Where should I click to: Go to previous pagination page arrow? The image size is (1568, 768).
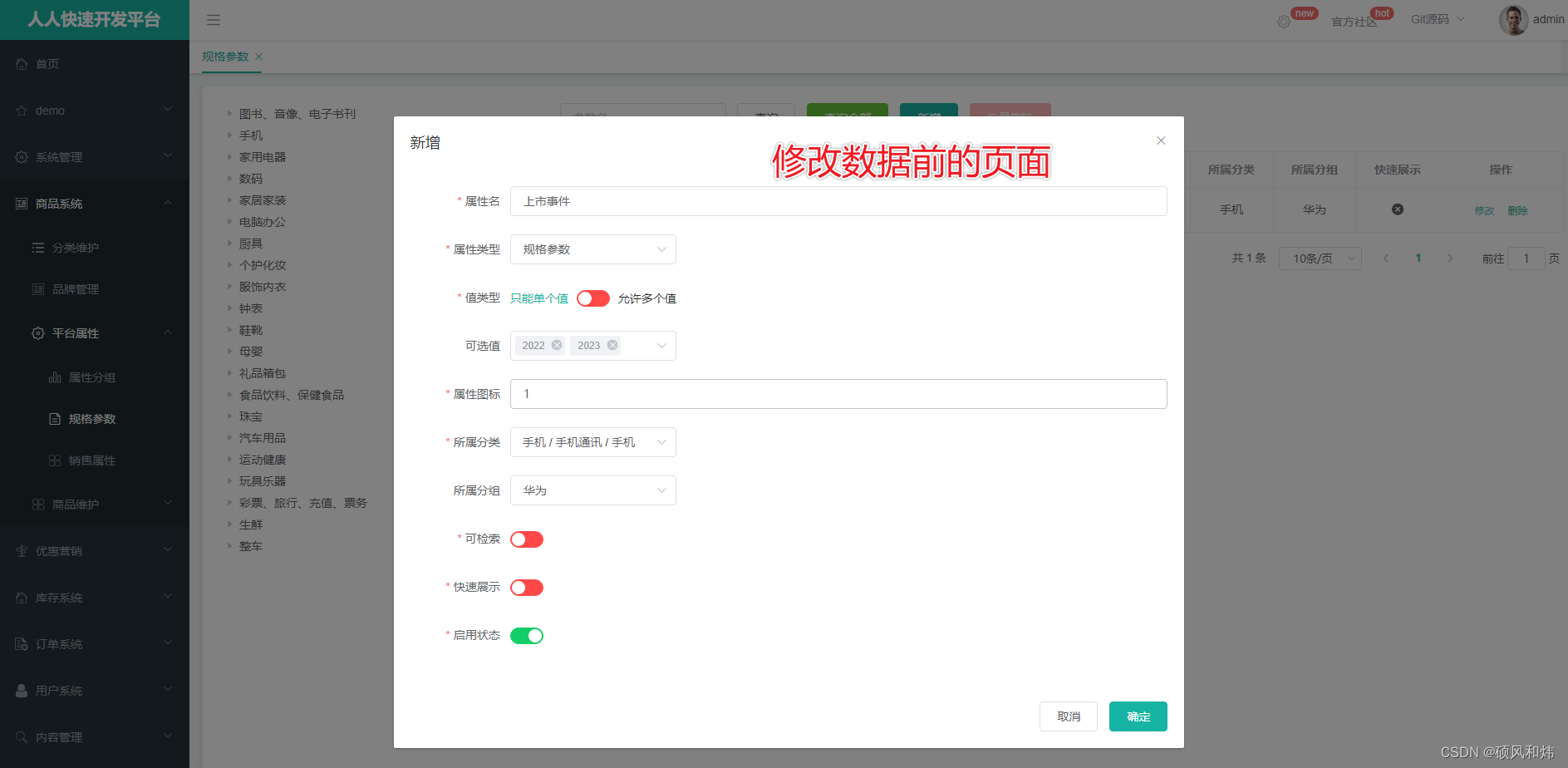click(1386, 258)
